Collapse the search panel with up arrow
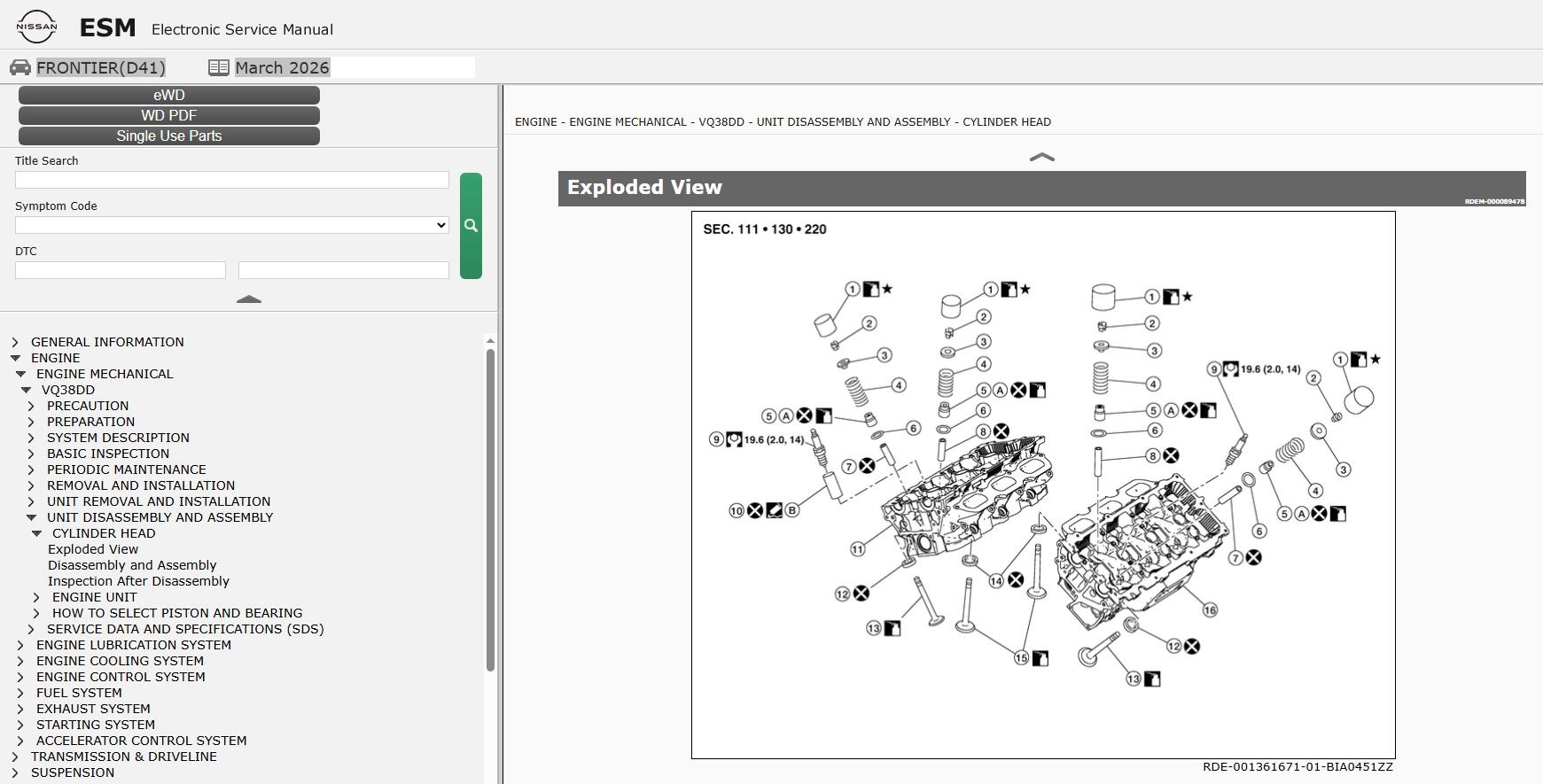Screen dimensions: 1543x784 pos(249,299)
